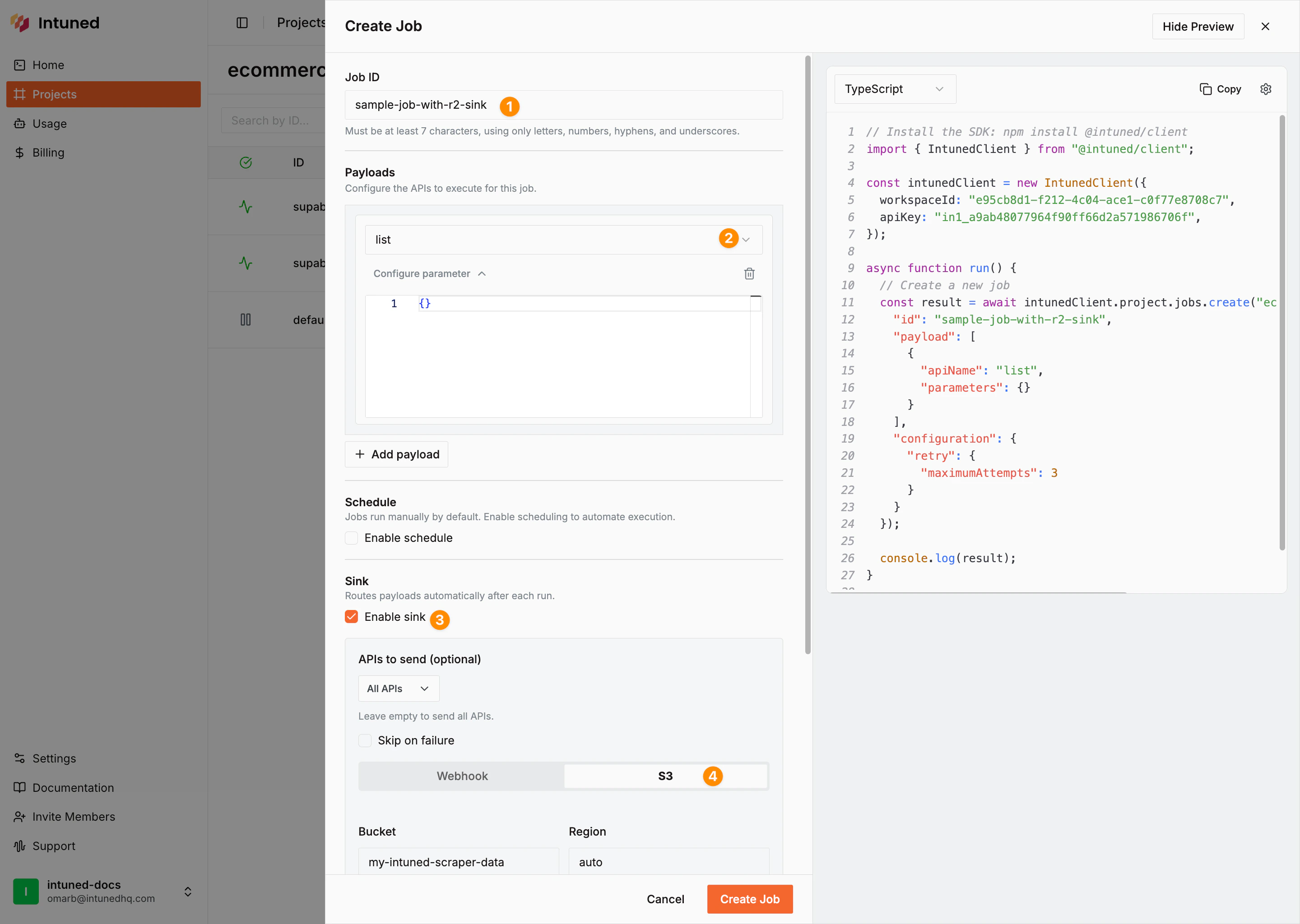This screenshot has height=924, width=1300.
Task: Open Billing from the sidebar
Action: click(48, 152)
